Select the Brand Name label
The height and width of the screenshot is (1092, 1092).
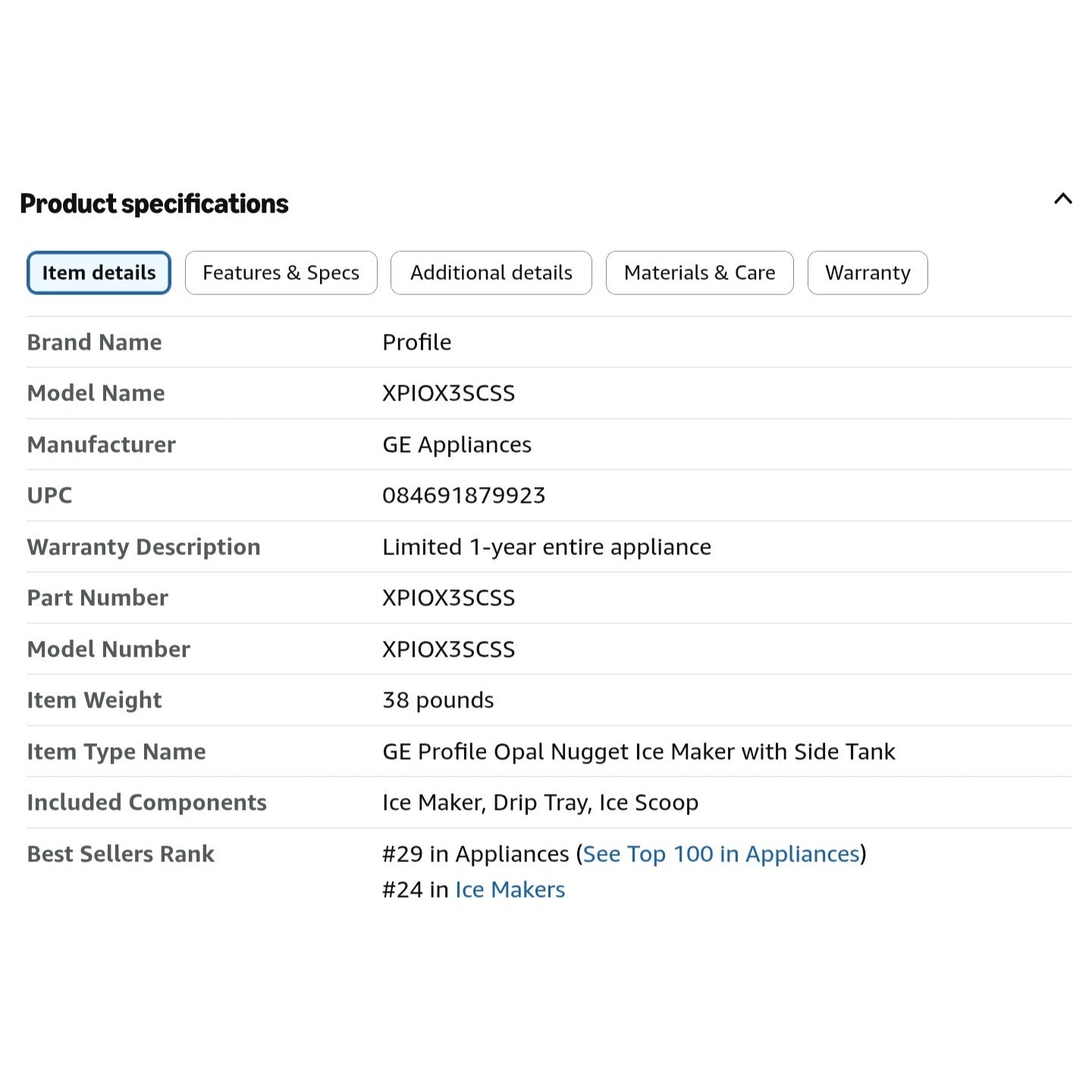pos(94,342)
